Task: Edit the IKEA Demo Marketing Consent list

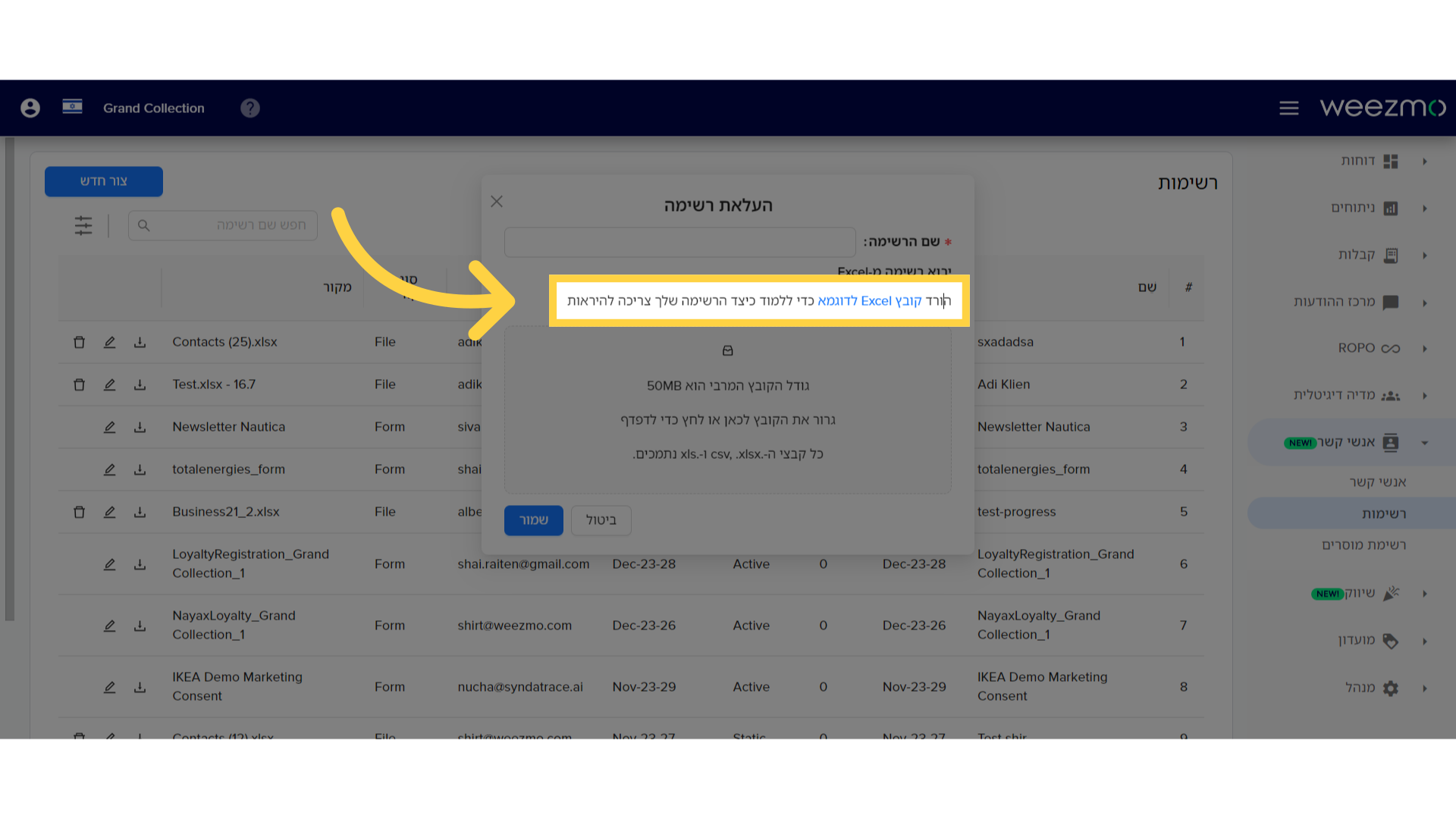Action: pos(109,687)
